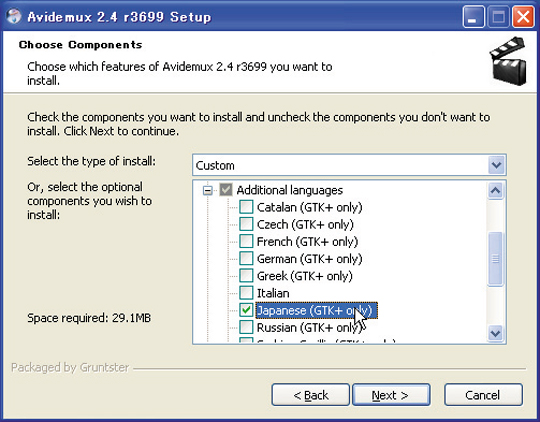Uncheck the Japanese (GTK+ only) checkbox

click(246, 310)
